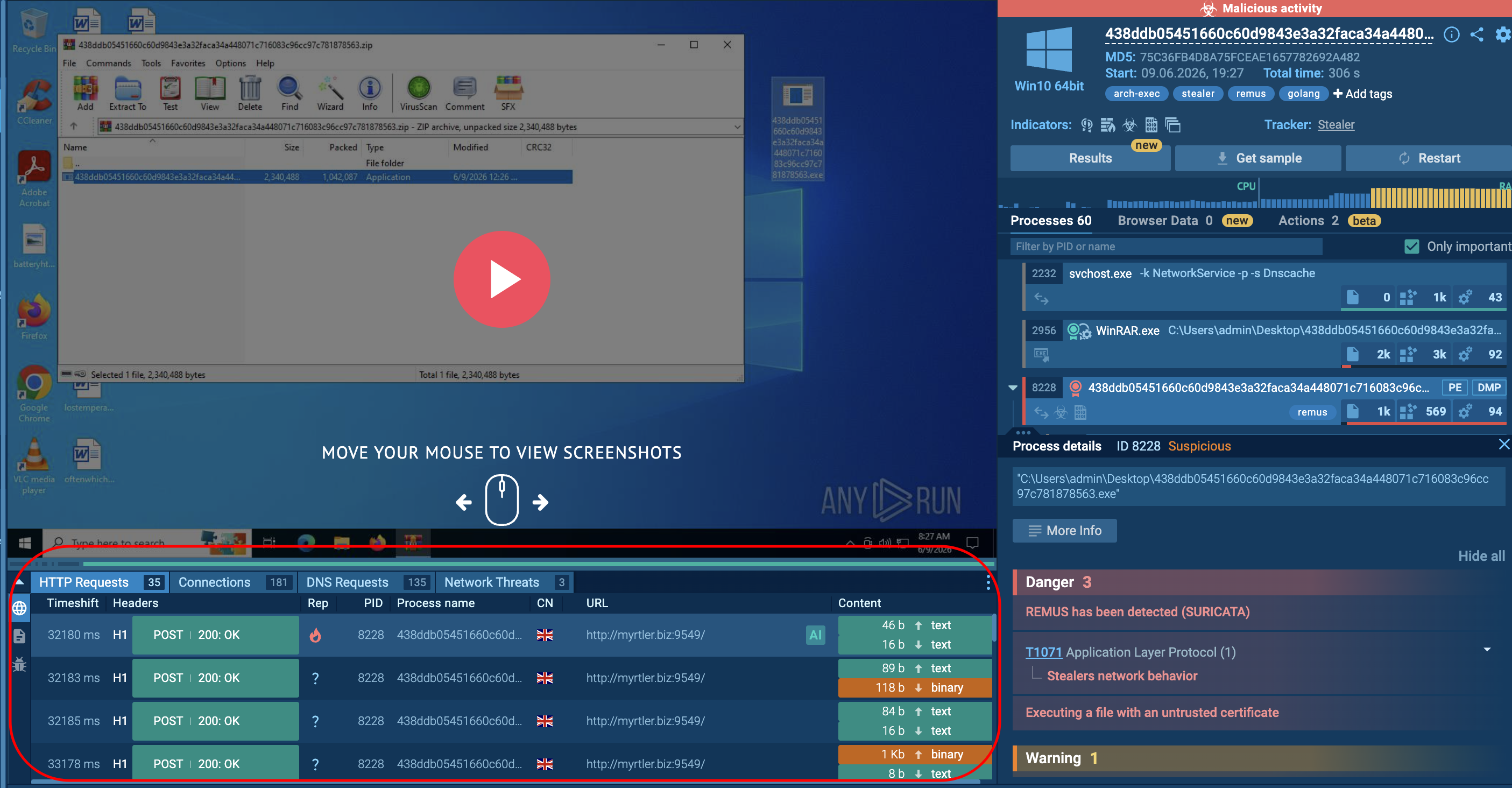The height and width of the screenshot is (788, 1512).
Task: Click the files document icon in network sidebar
Action: (x=19, y=636)
